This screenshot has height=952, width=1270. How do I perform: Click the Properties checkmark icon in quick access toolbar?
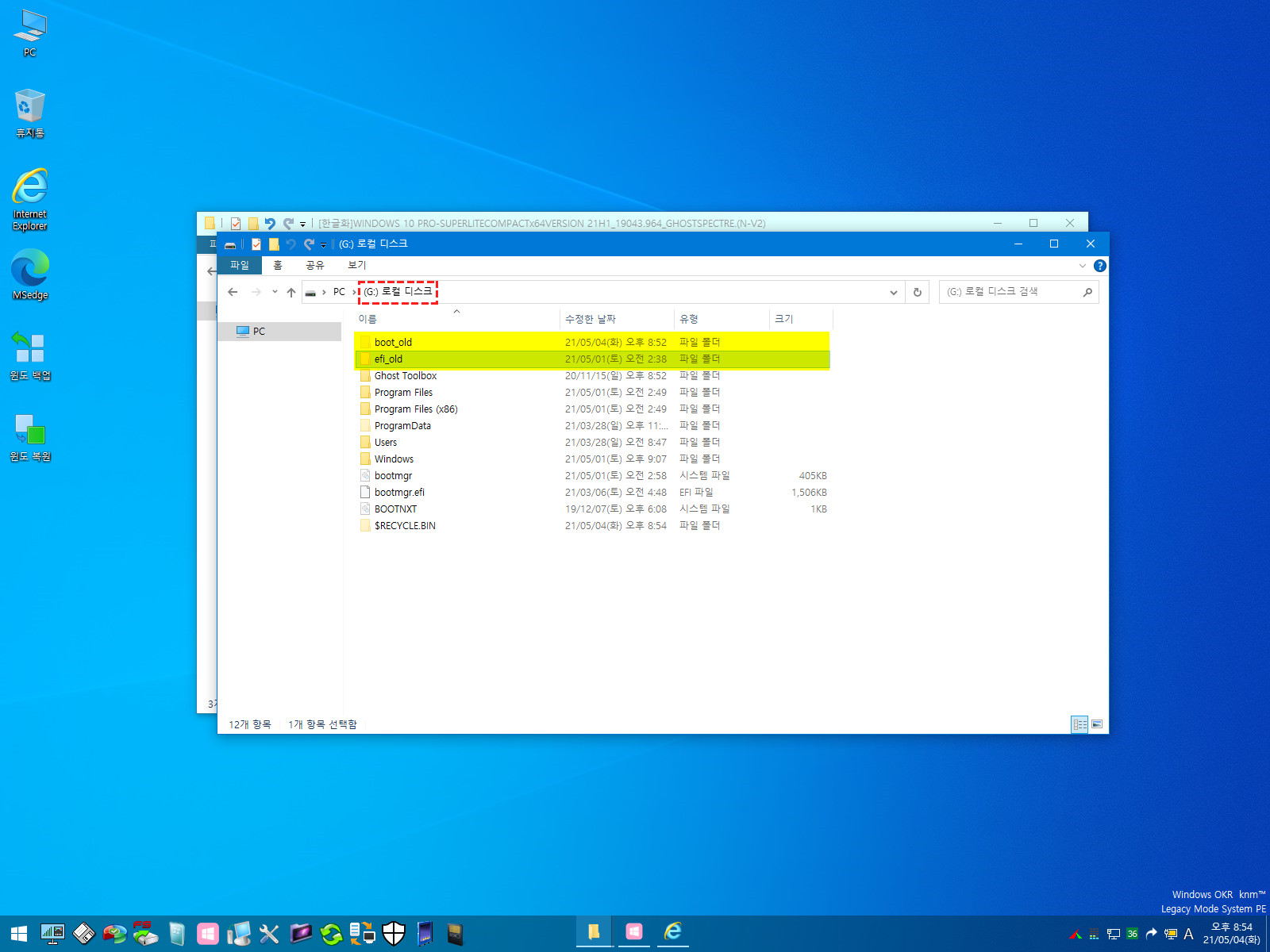click(256, 244)
